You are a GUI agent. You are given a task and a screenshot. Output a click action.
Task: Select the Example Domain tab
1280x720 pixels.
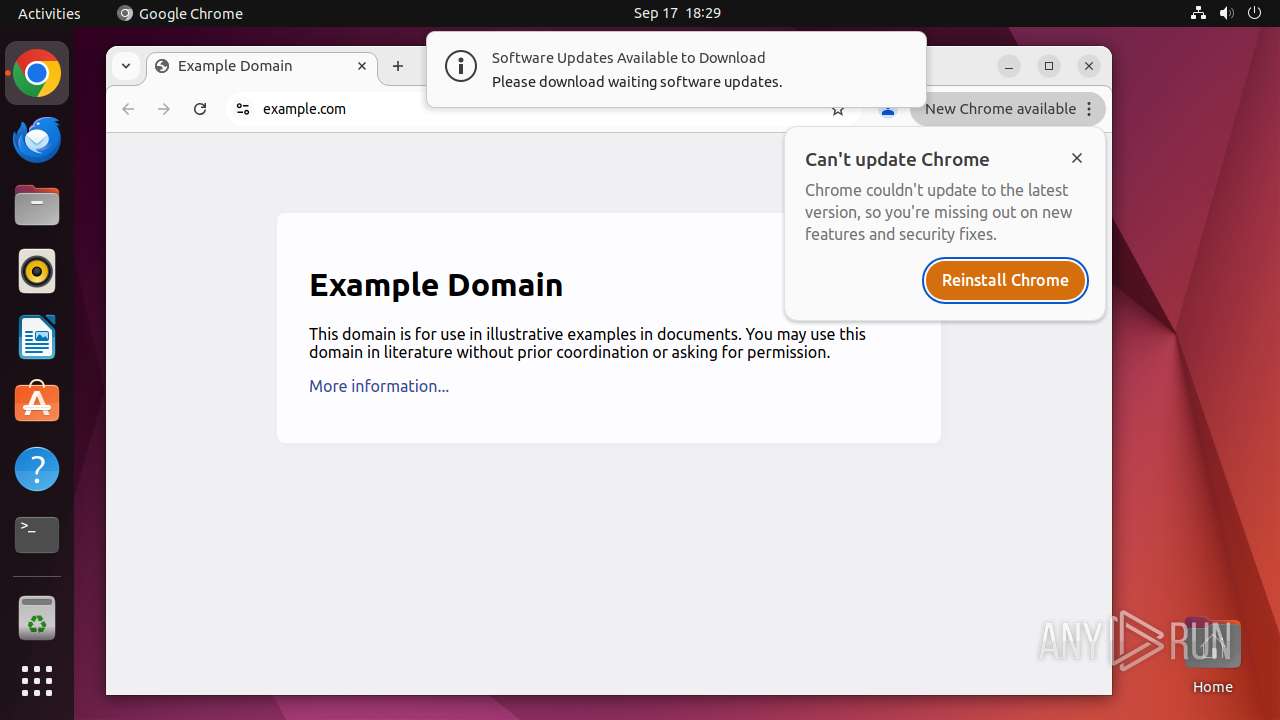[x=262, y=66]
